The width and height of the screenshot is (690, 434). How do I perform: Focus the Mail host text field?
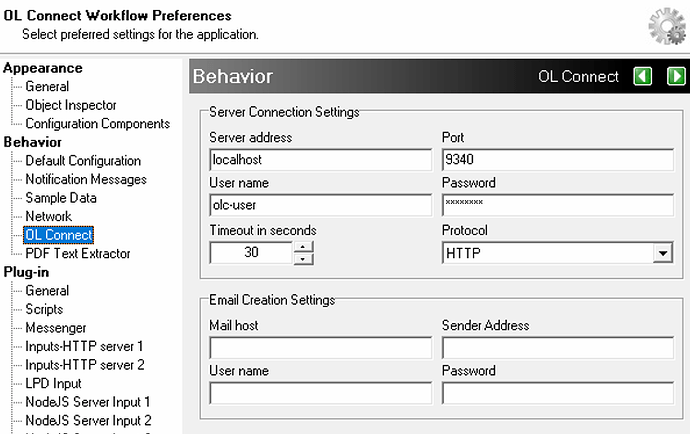point(321,348)
